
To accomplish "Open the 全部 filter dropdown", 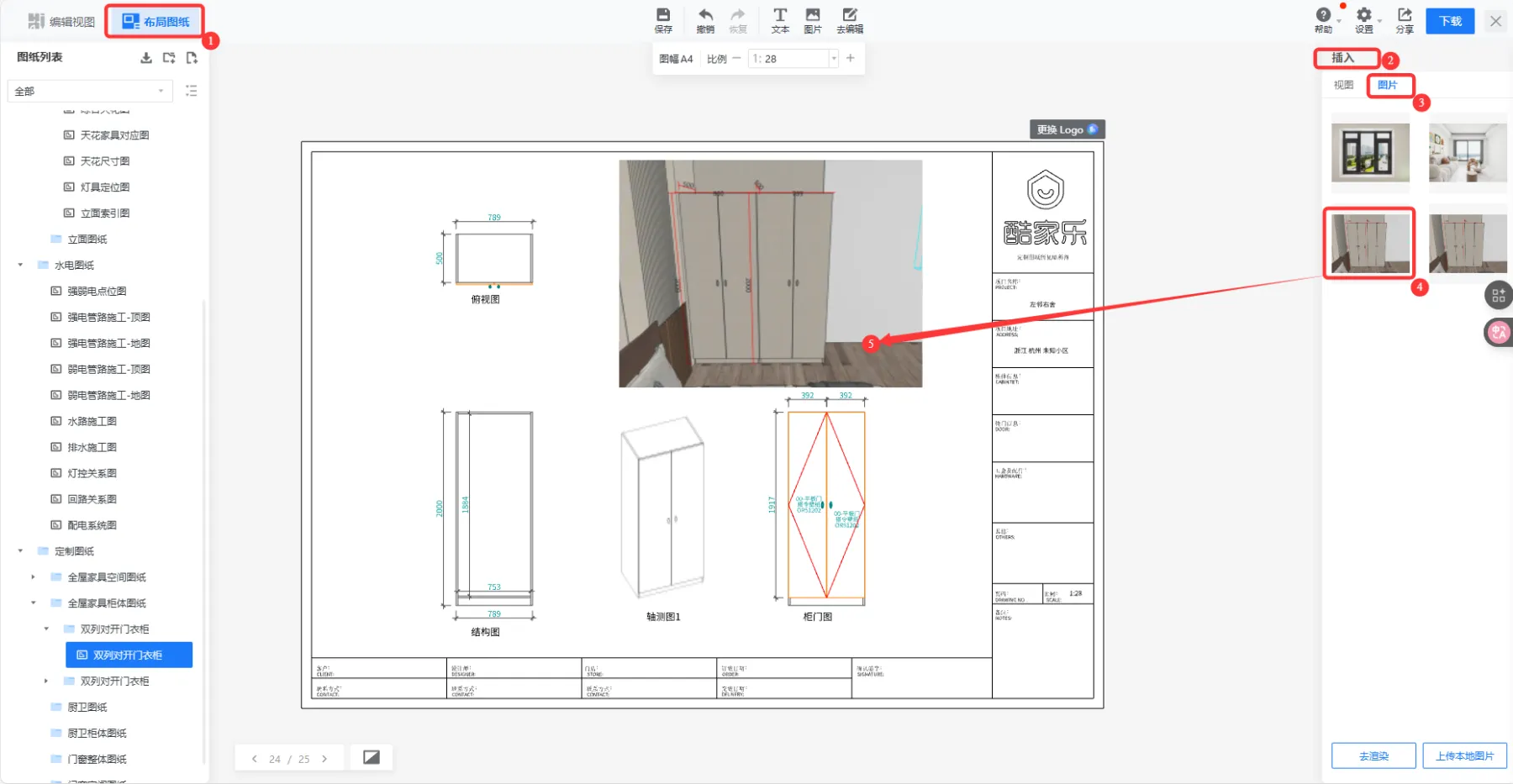I will [89, 91].
